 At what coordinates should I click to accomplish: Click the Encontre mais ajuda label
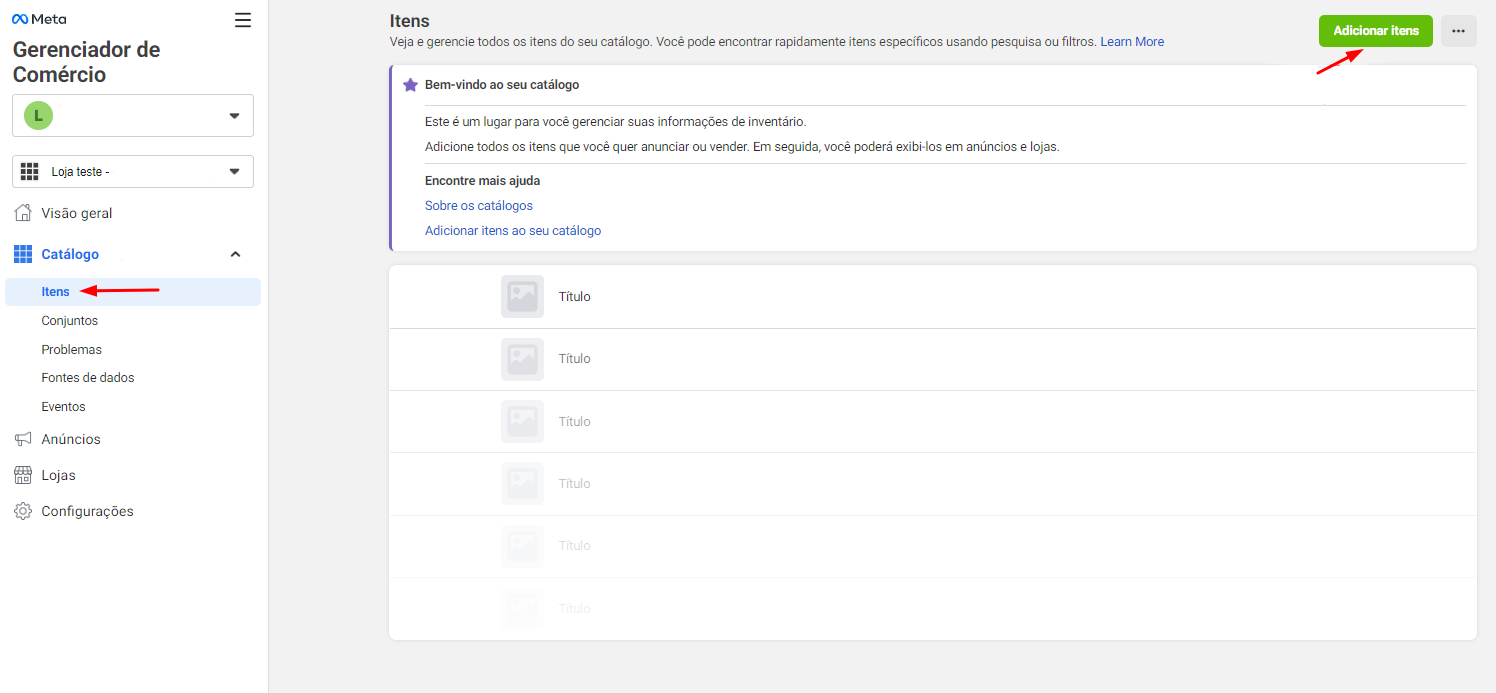[x=482, y=181]
